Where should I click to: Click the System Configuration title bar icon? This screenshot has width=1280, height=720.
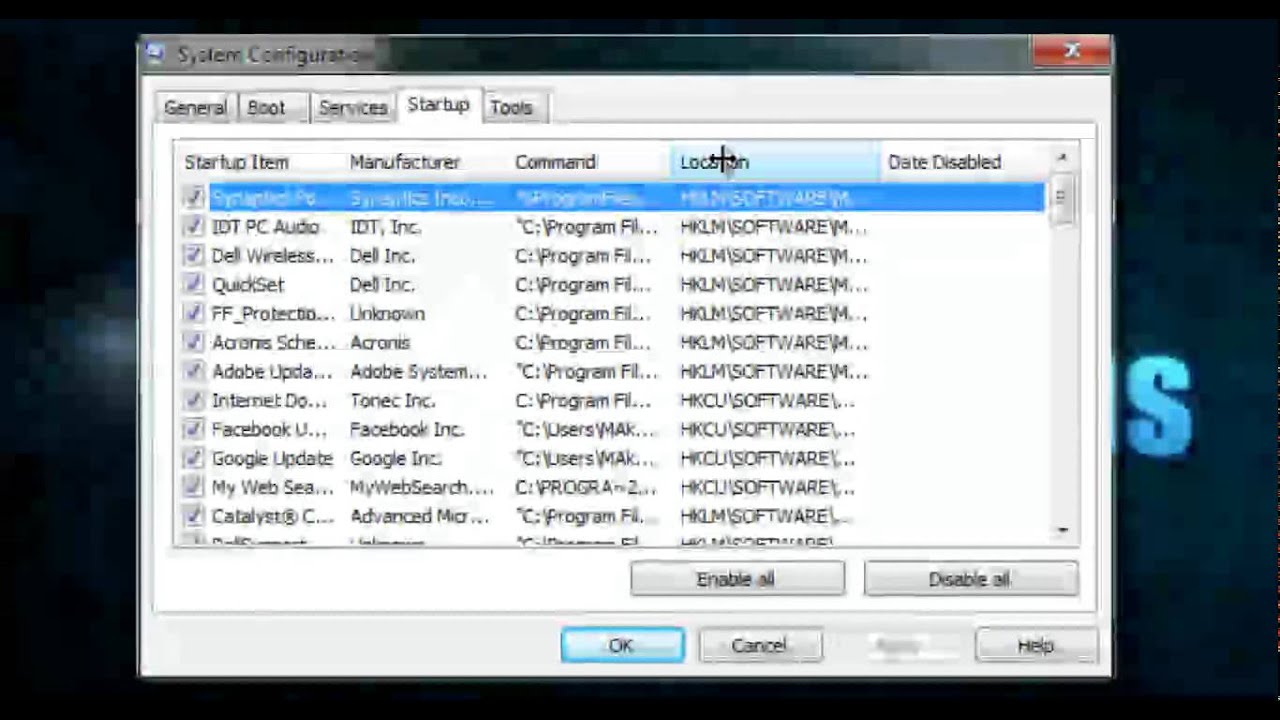tap(155, 54)
